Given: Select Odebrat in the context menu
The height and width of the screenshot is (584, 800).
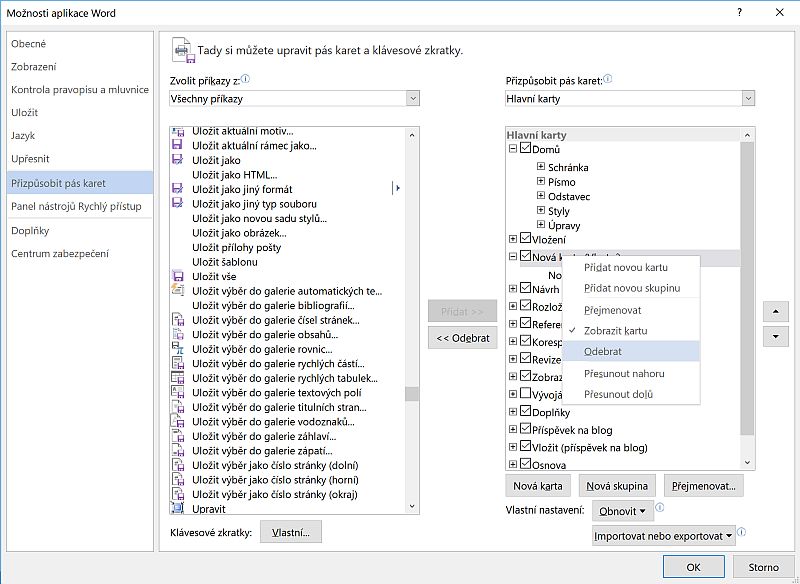Looking at the screenshot, I should (x=631, y=351).
